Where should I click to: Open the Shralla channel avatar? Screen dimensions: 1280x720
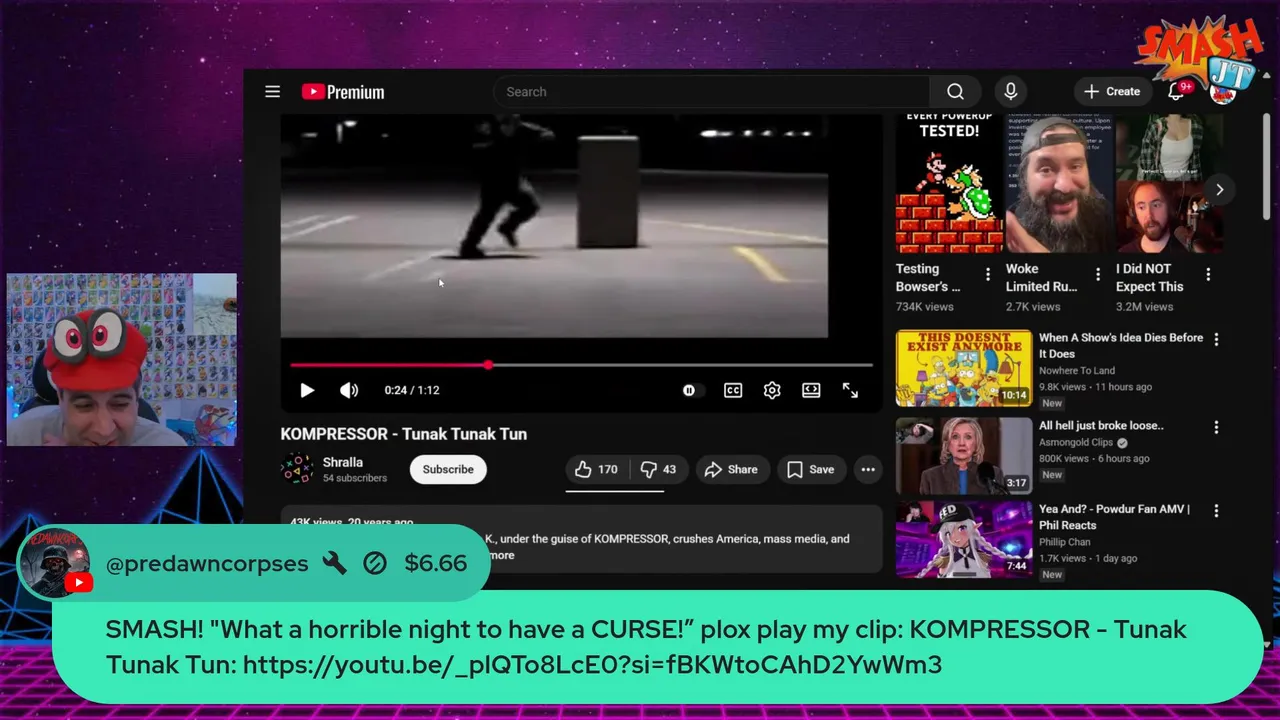coord(297,470)
